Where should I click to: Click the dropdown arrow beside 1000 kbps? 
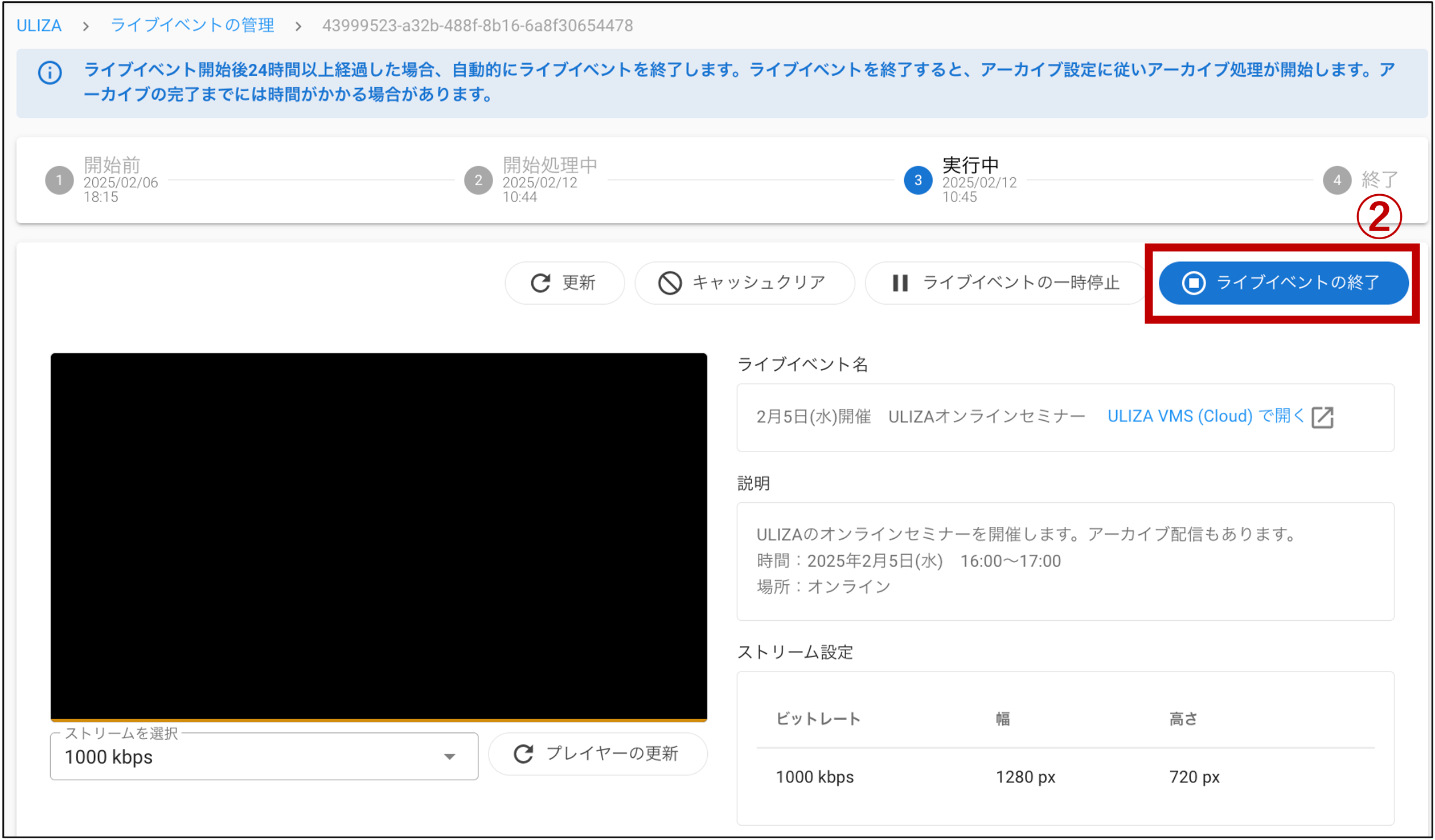[x=450, y=757]
